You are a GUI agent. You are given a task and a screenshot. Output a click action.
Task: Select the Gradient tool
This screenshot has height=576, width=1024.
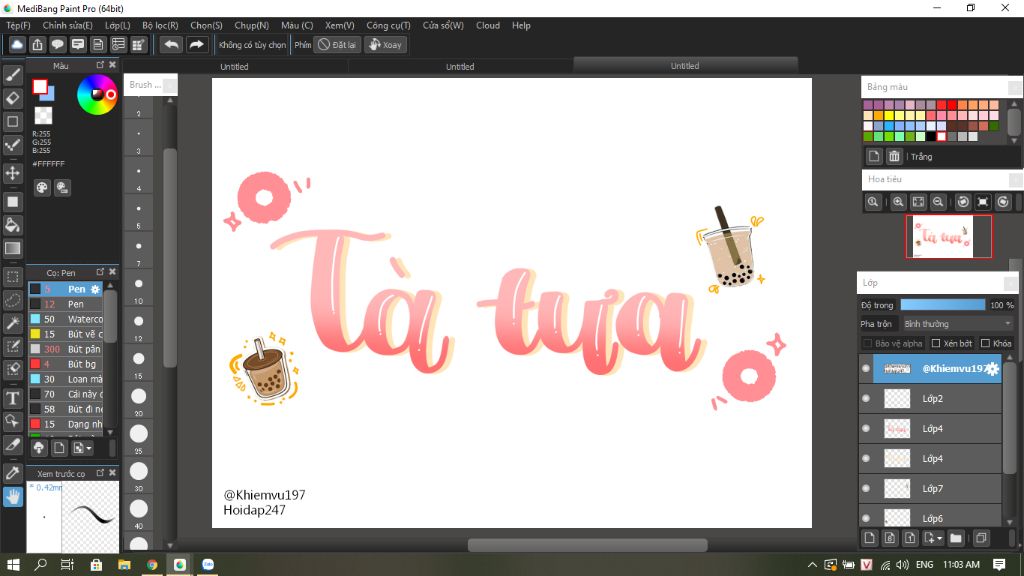[12, 248]
